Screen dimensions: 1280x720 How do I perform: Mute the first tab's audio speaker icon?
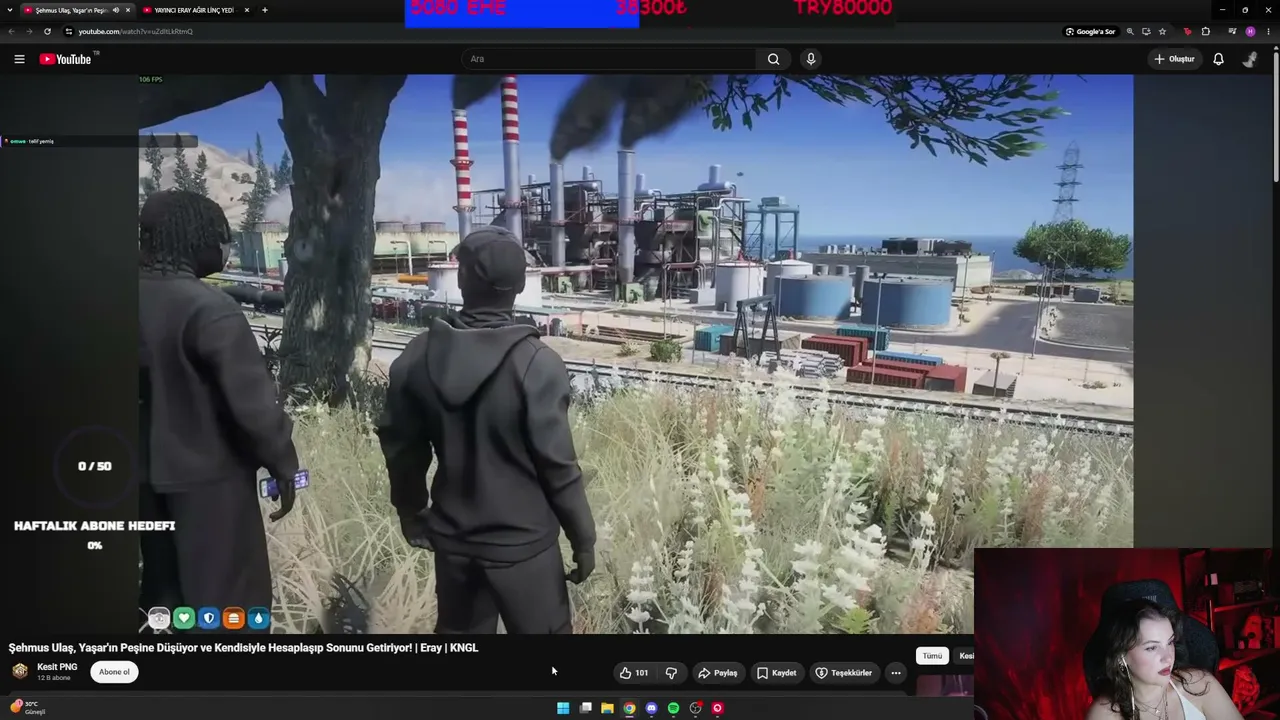[x=115, y=10]
